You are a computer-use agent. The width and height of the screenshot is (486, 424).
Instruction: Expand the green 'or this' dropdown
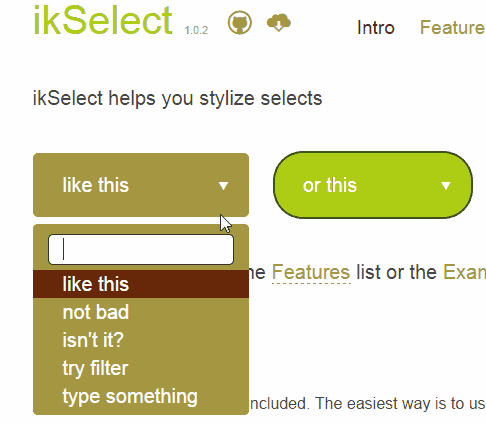[x=373, y=185]
